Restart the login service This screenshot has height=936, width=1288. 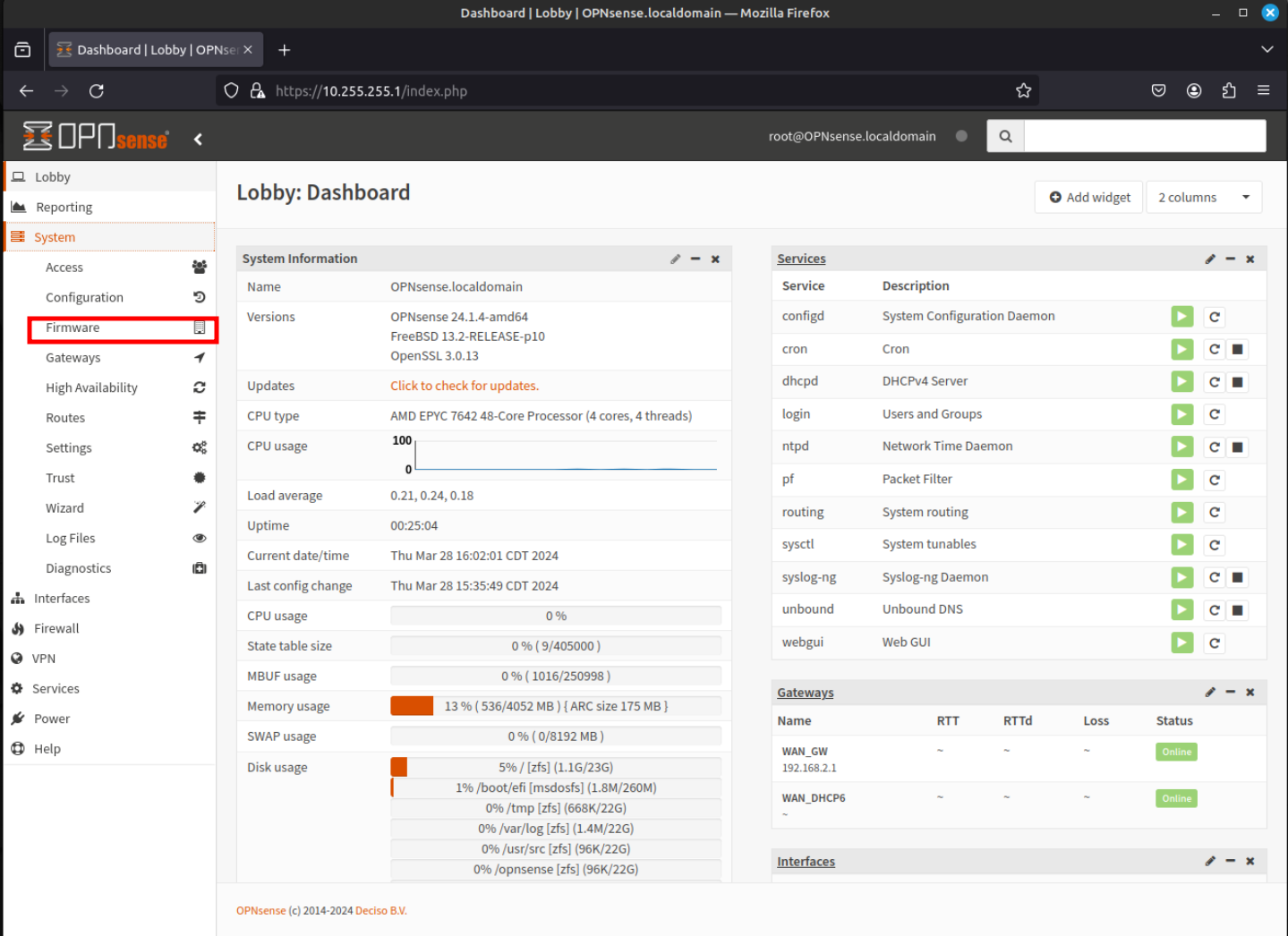point(1215,414)
